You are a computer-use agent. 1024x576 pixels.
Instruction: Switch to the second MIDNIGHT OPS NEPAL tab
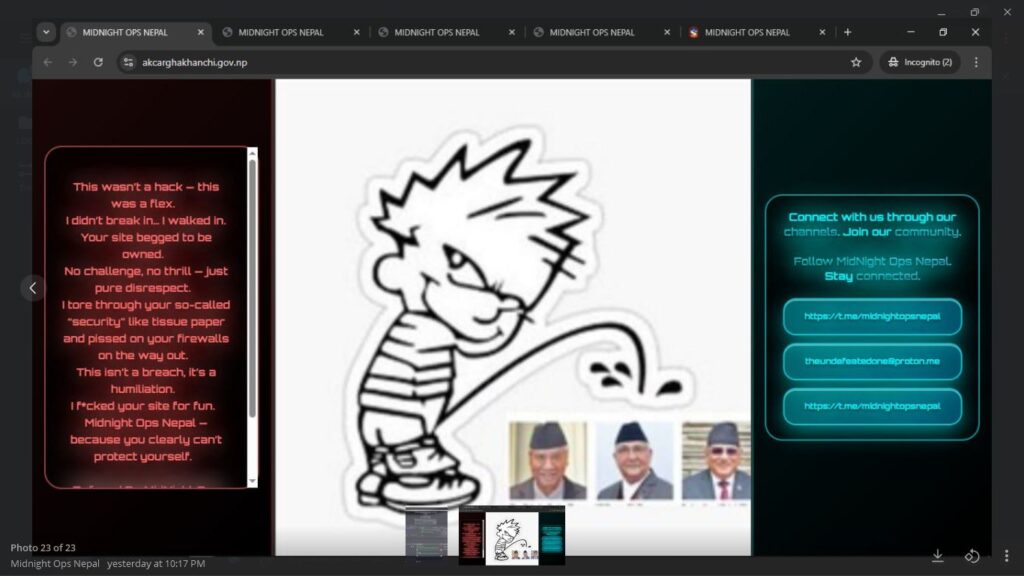pos(281,32)
